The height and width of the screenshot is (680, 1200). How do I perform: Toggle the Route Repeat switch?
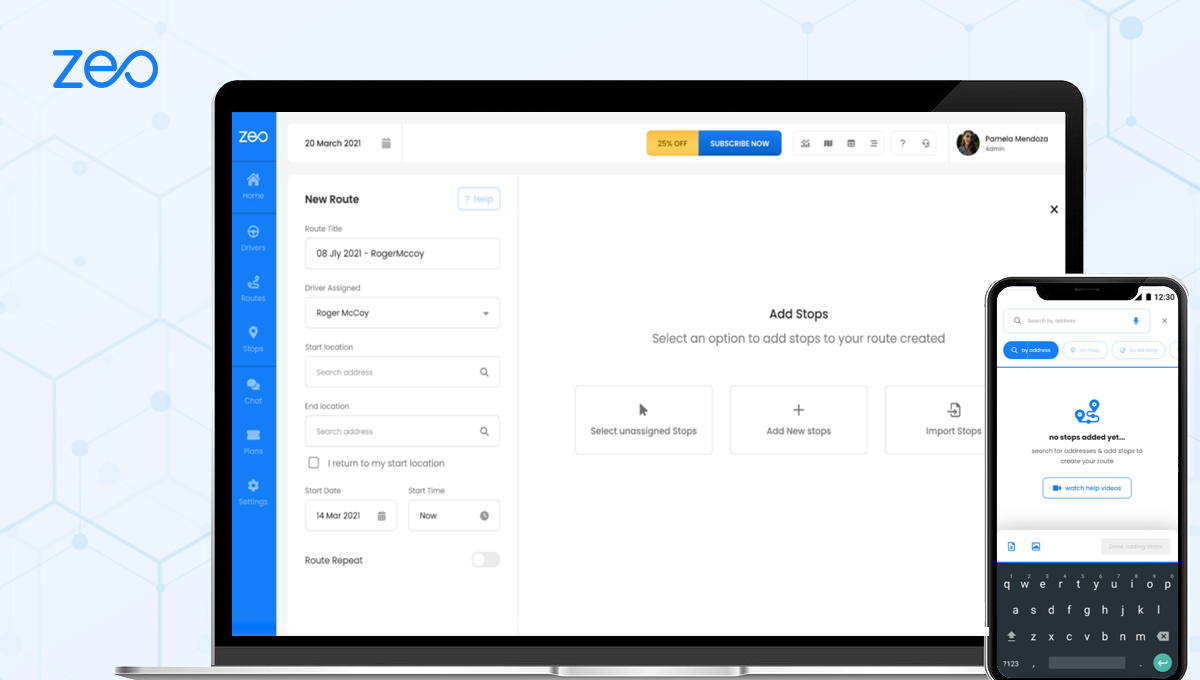[486, 560]
